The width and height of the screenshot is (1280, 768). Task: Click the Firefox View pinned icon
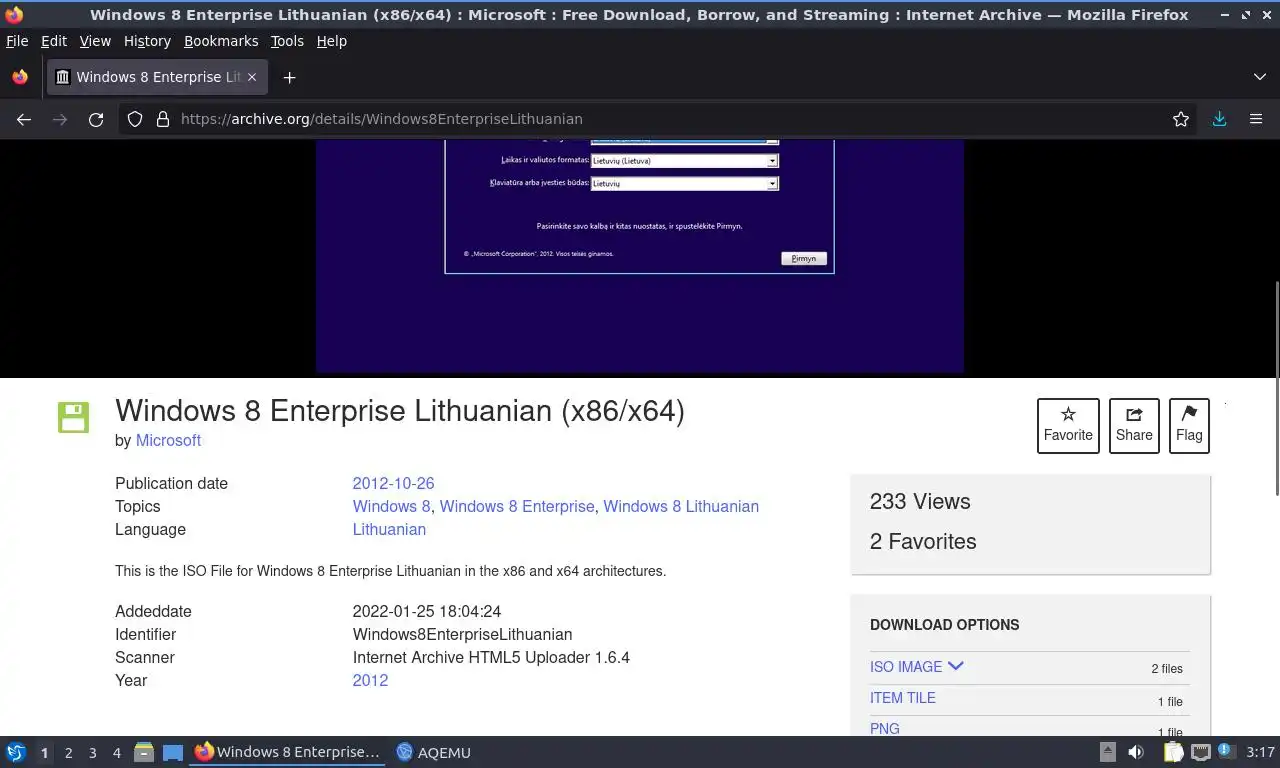20,77
